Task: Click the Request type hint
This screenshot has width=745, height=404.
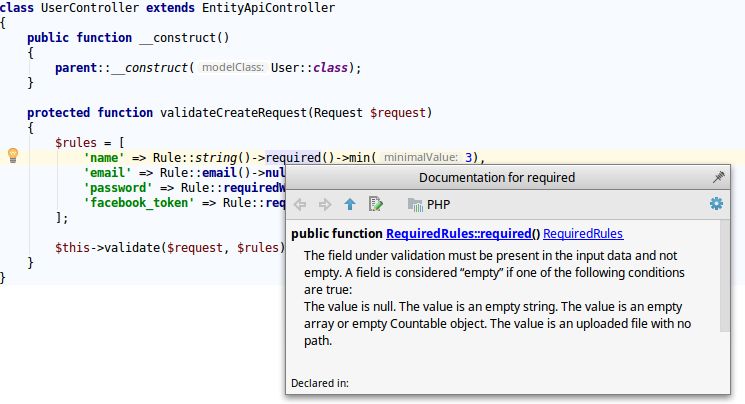Action: tap(338, 113)
